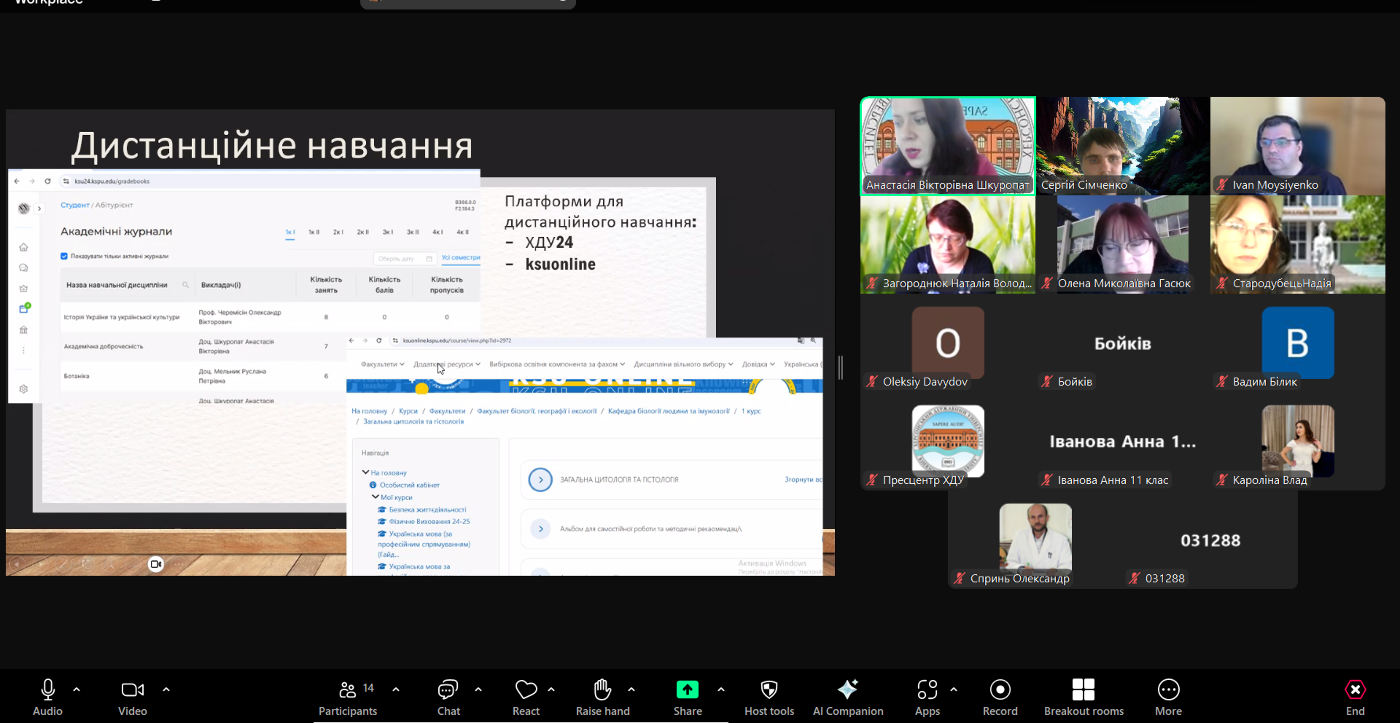The image size is (1400, 723).
Task: Click muted mic icon beside 031288
Action: click(x=1135, y=578)
